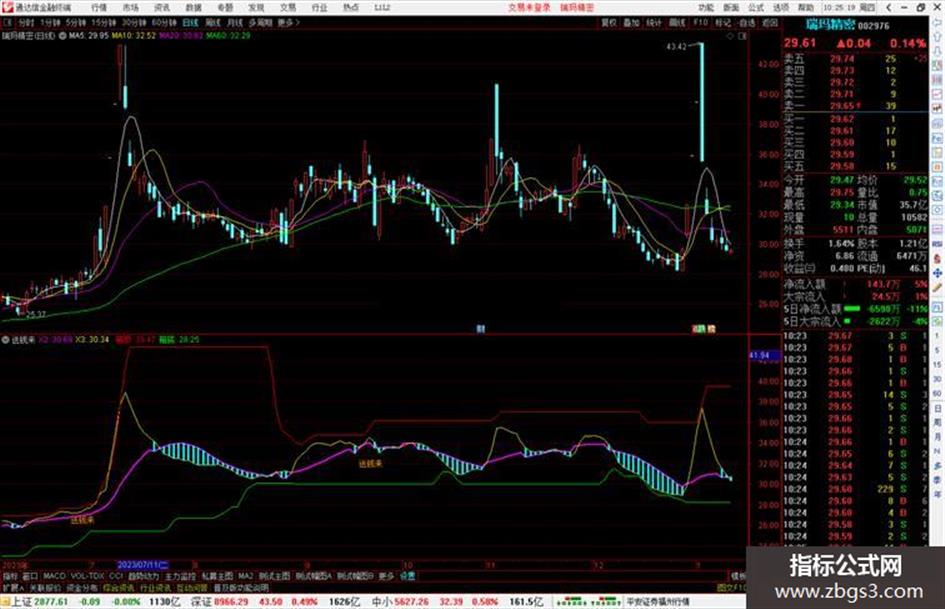
Task: Click the square layout icon at chart top-right
Action: pyautogui.click(x=742, y=36)
